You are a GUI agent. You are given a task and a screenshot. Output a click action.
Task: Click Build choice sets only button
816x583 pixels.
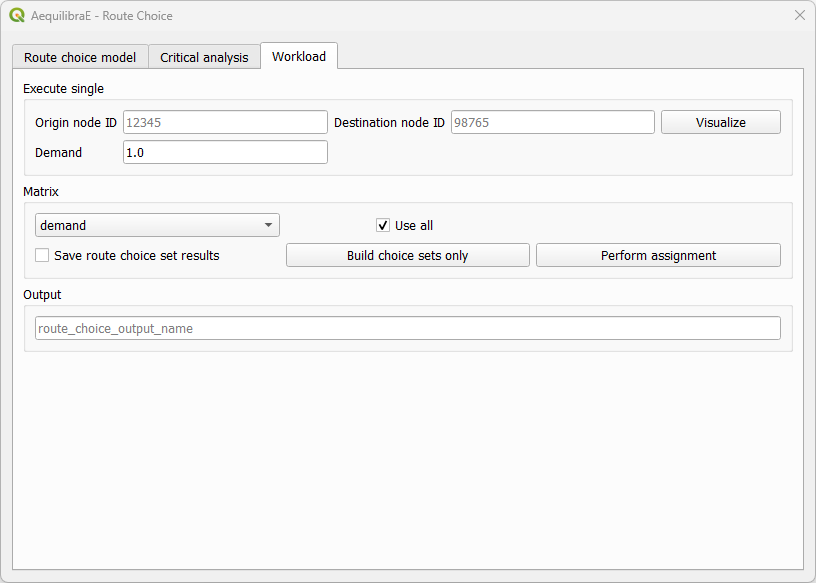pos(407,255)
